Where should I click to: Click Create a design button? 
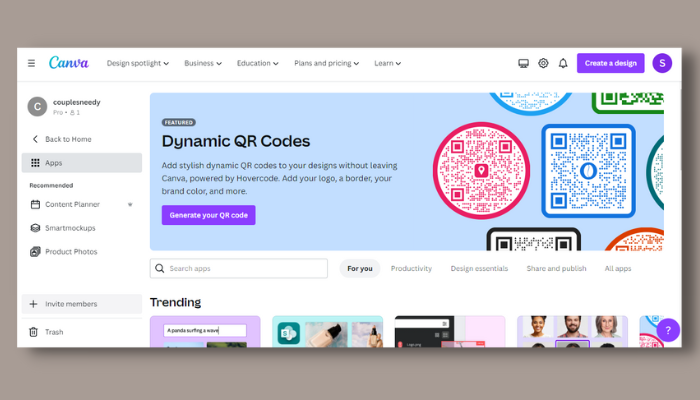click(610, 63)
